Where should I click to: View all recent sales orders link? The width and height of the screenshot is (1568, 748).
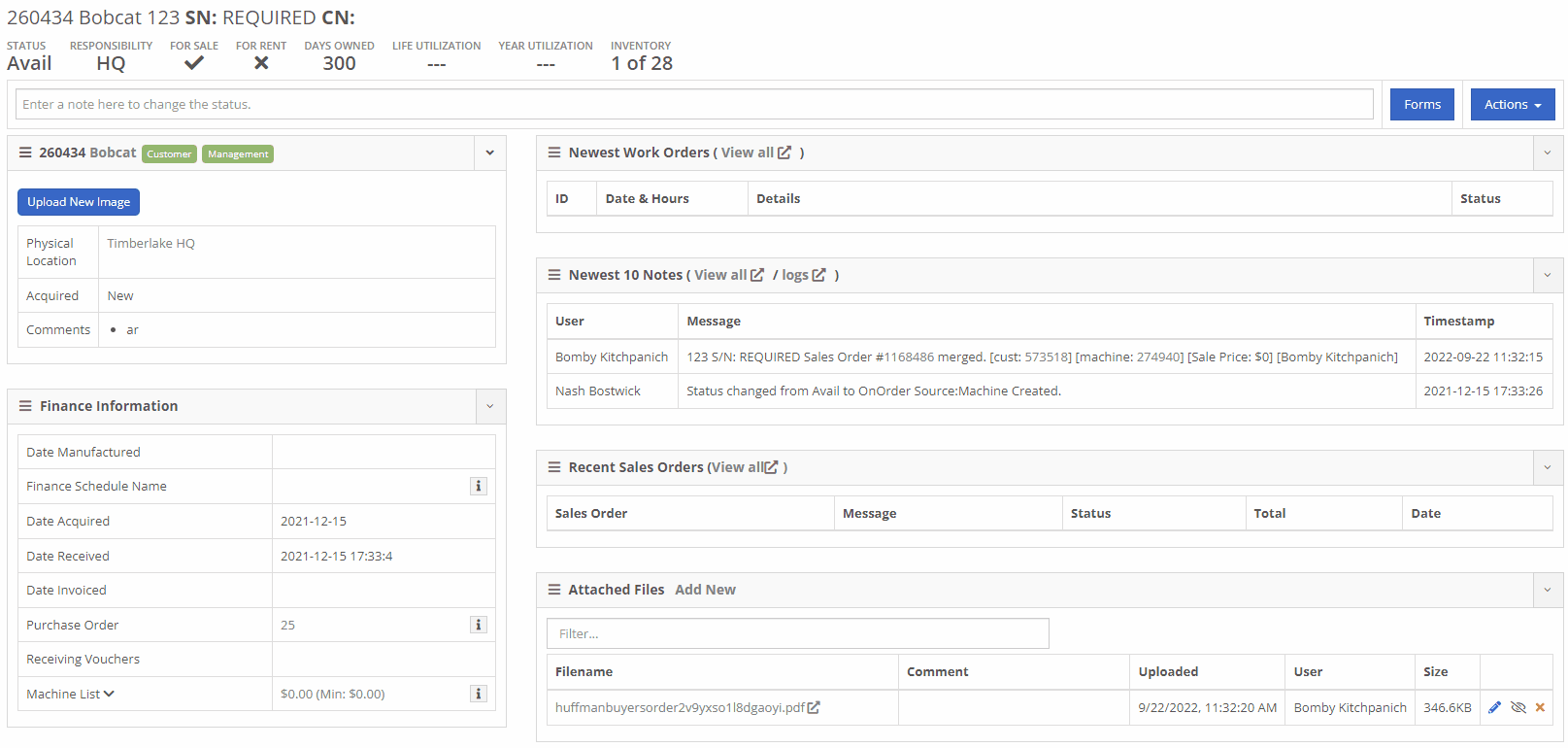745,467
